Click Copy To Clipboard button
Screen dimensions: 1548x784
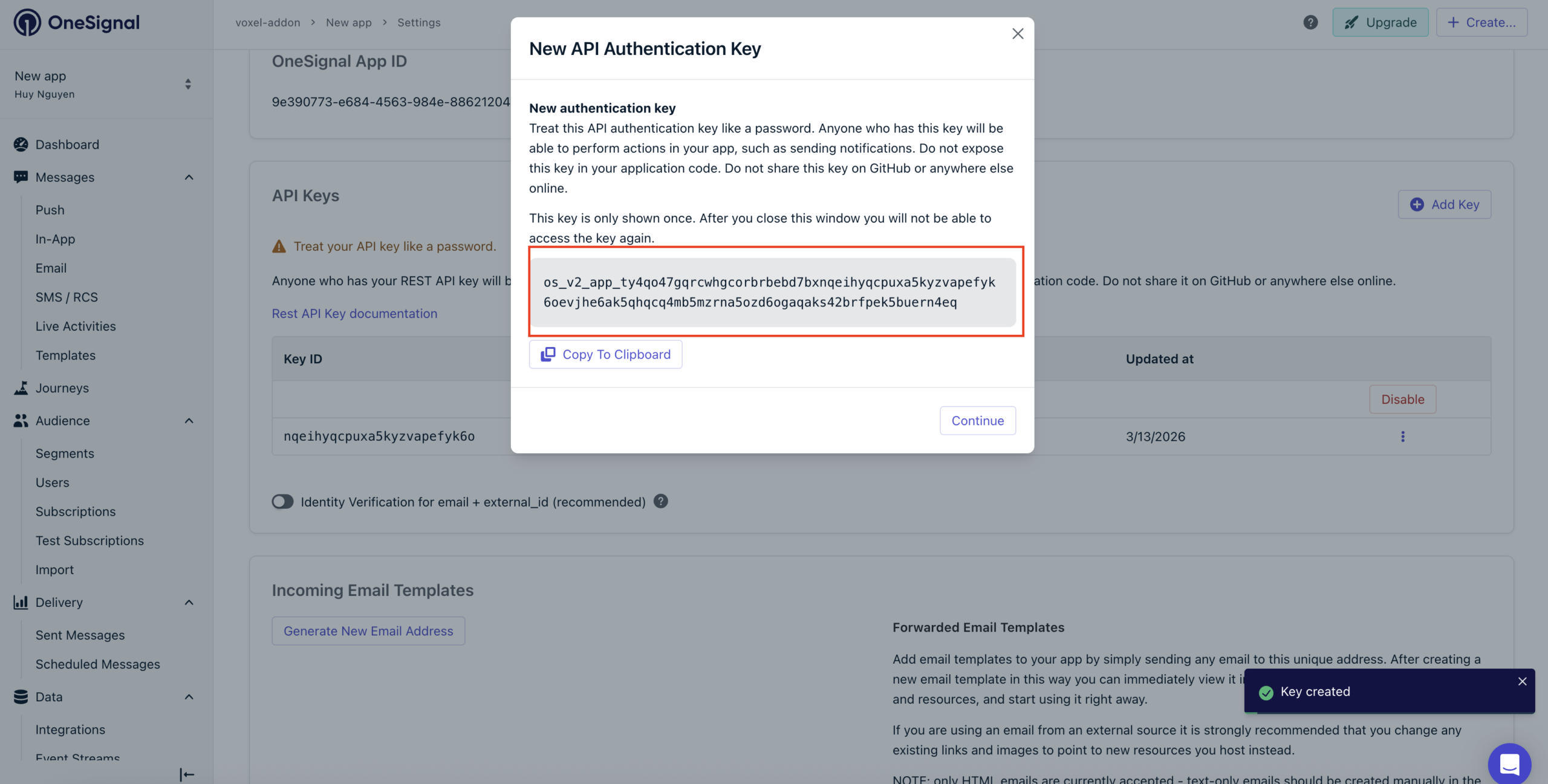pos(605,354)
